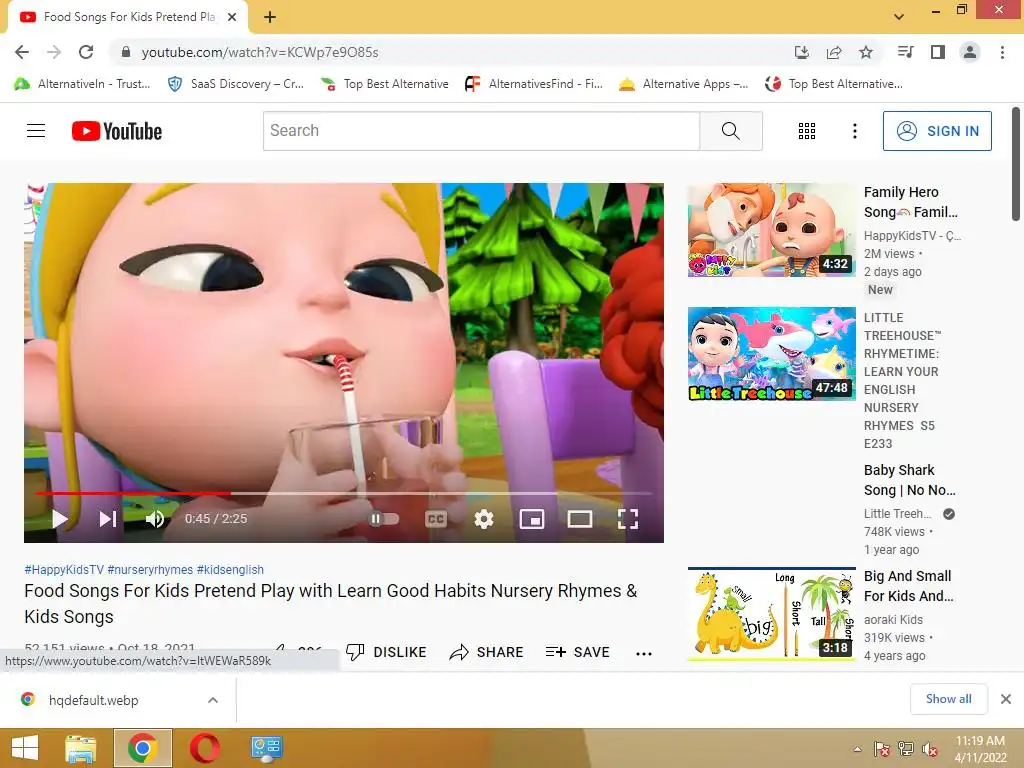This screenshot has height=768, width=1024.
Task: Open more actions ellipsis below video
Action: (644, 653)
